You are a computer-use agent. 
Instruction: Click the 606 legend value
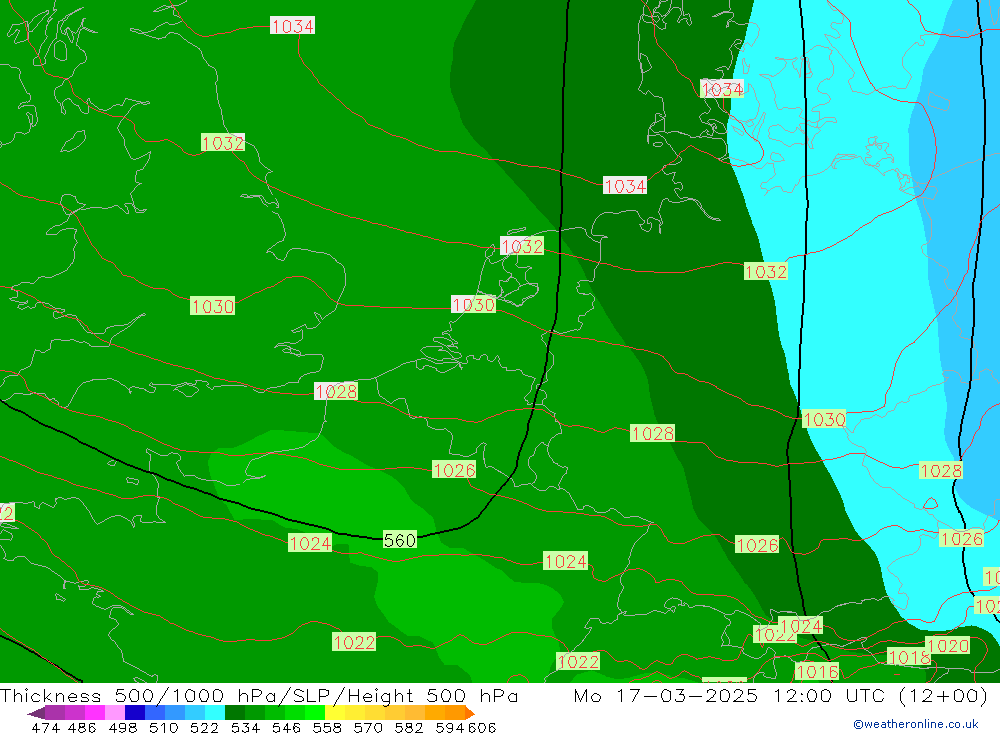click(482, 727)
